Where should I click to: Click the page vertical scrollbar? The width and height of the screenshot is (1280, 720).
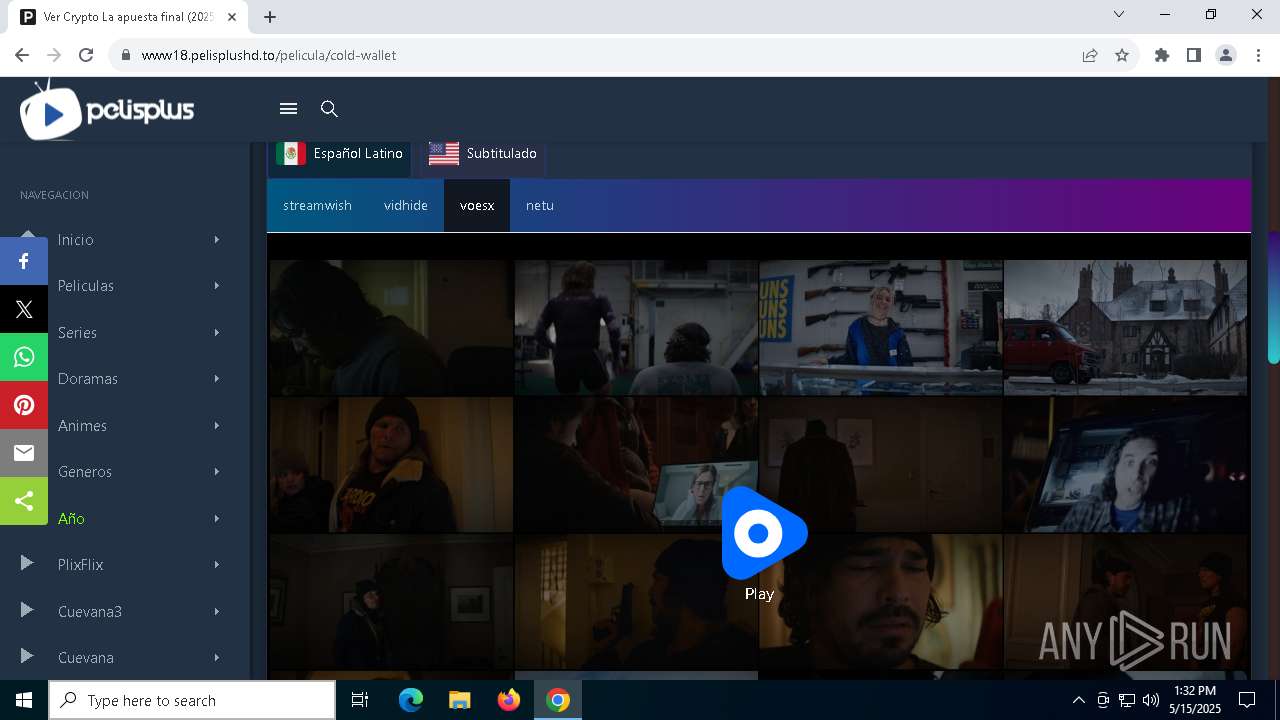pos(1273,297)
